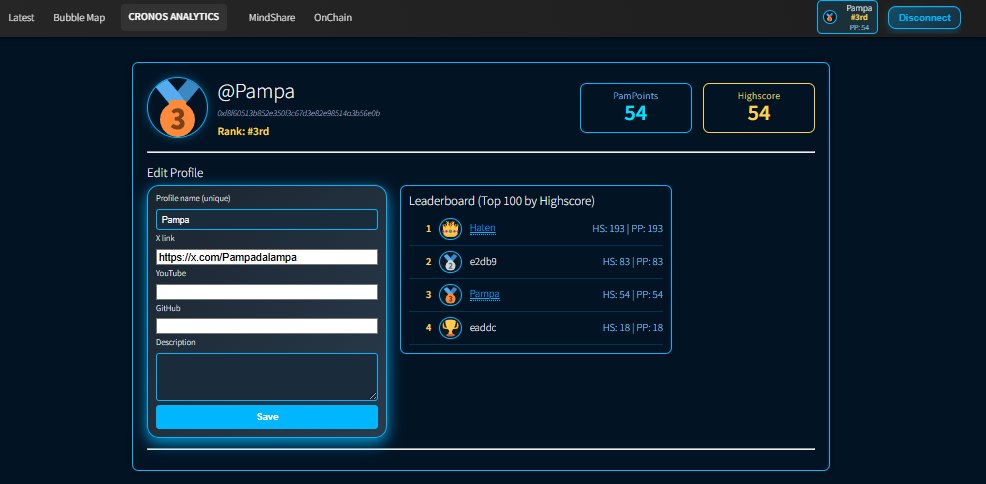Click the silver medal icon beside e2db9
This screenshot has height=484, width=986.
pyautogui.click(x=450, y=261)
